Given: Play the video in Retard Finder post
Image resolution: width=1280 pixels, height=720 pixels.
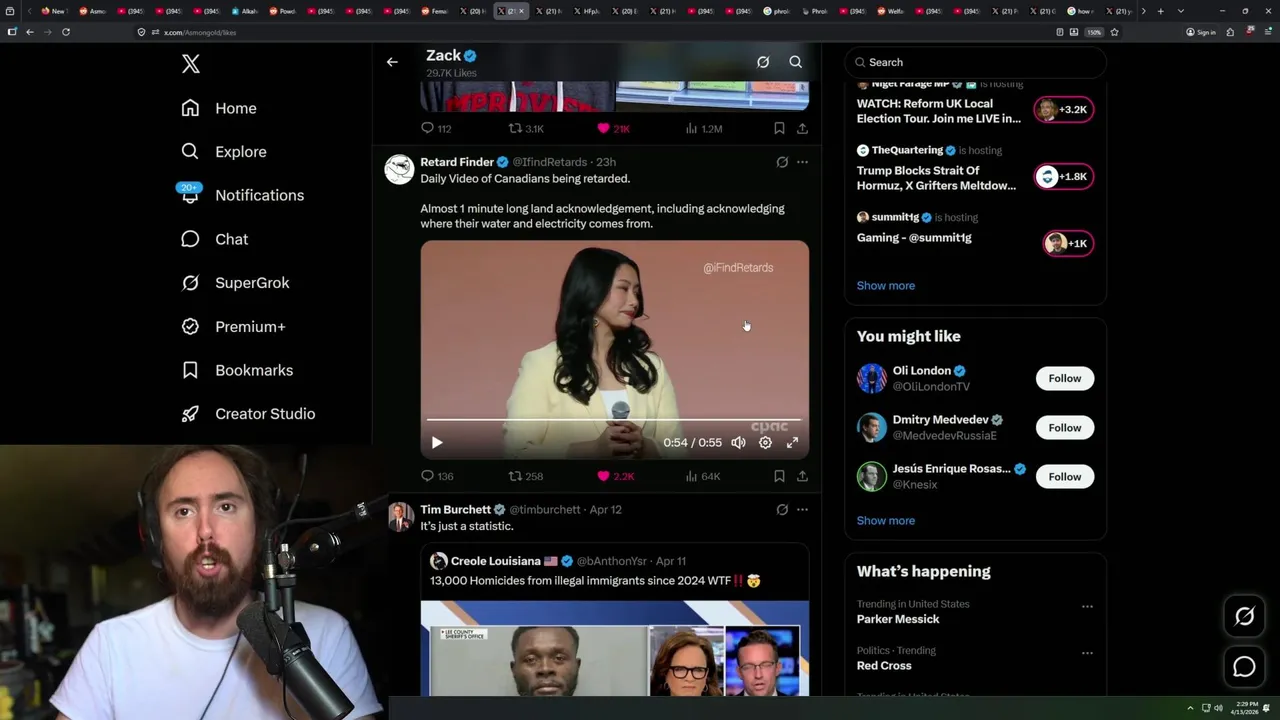Looking at the screenshot, I should [437, 443].
